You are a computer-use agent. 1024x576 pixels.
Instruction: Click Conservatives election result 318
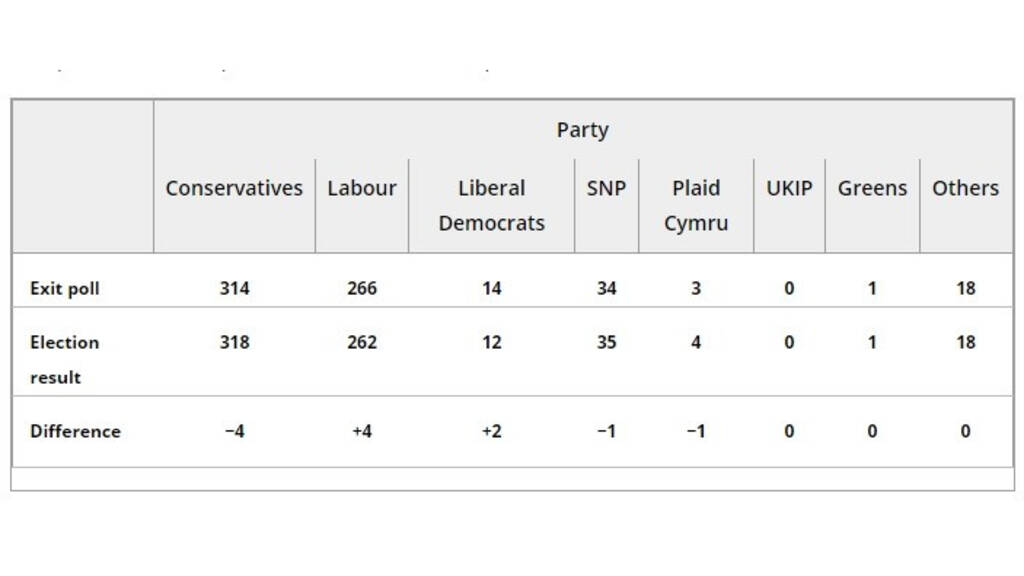click(x=234, y=343)
